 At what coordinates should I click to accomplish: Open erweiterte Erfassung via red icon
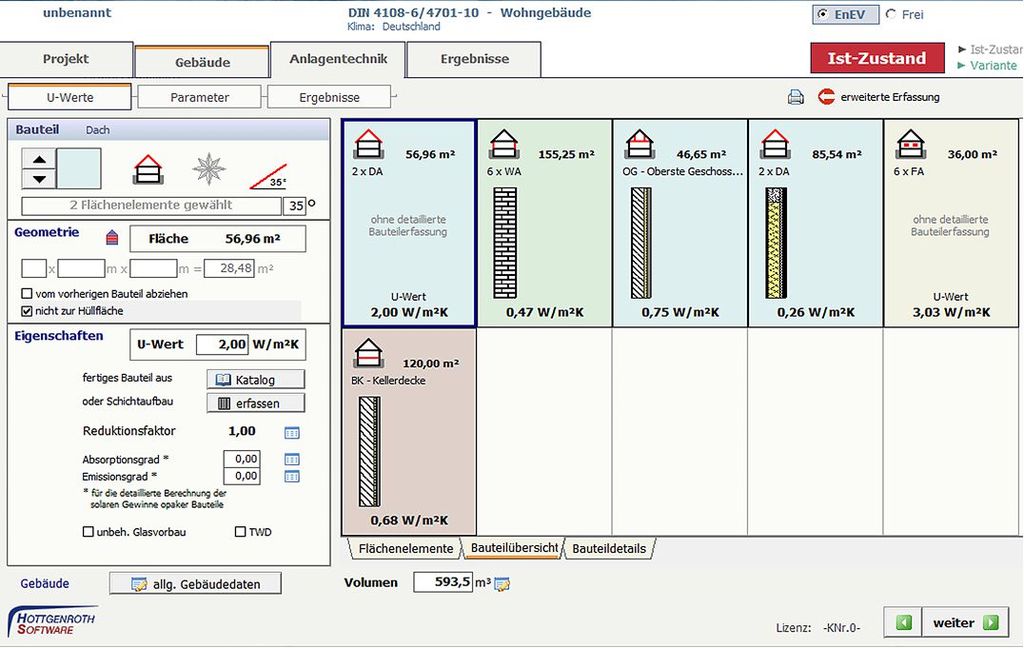pos(826,97)
